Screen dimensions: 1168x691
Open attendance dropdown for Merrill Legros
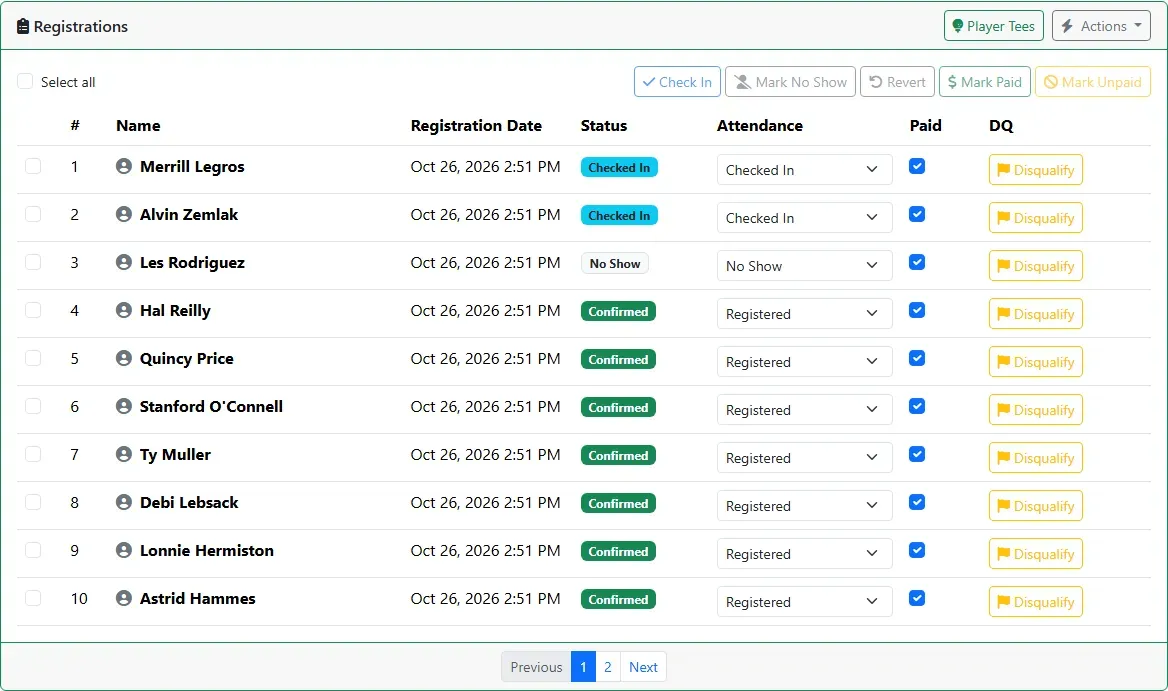[x=804, y=170]
